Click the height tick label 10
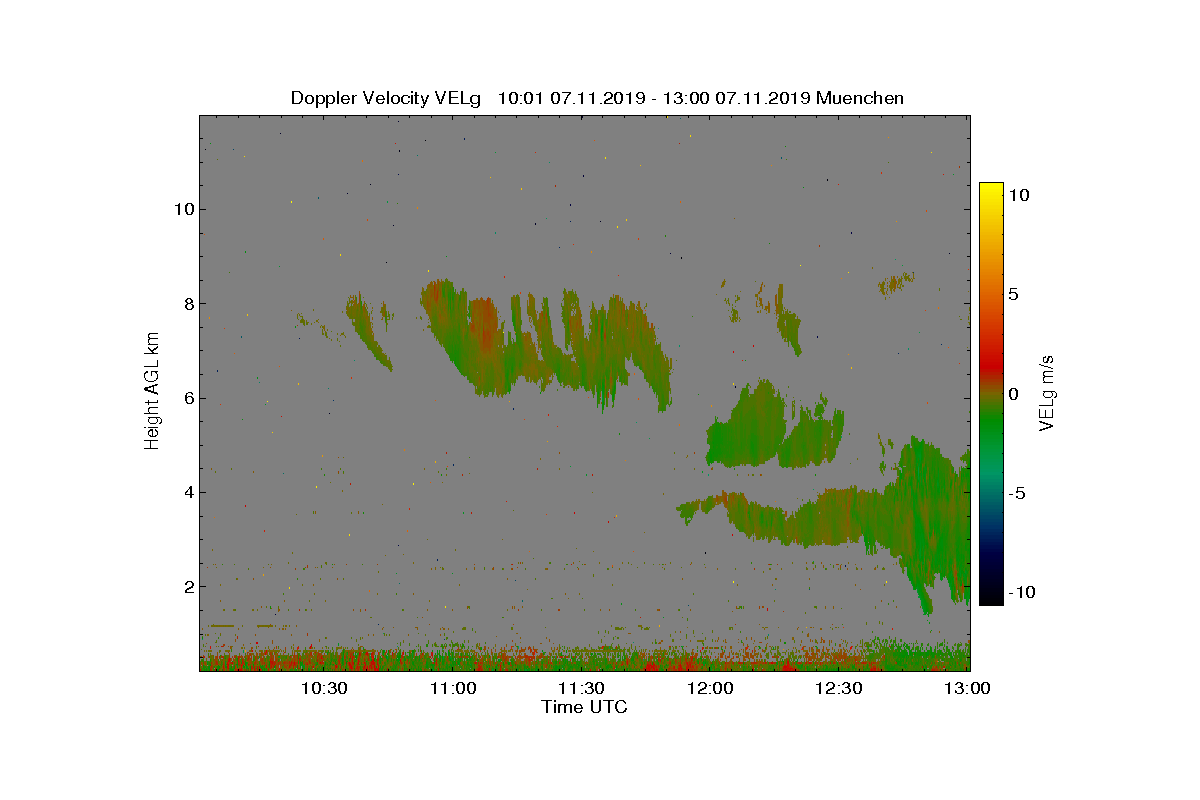The width and height of the screenshot is (1200, 800). (182, 209)
